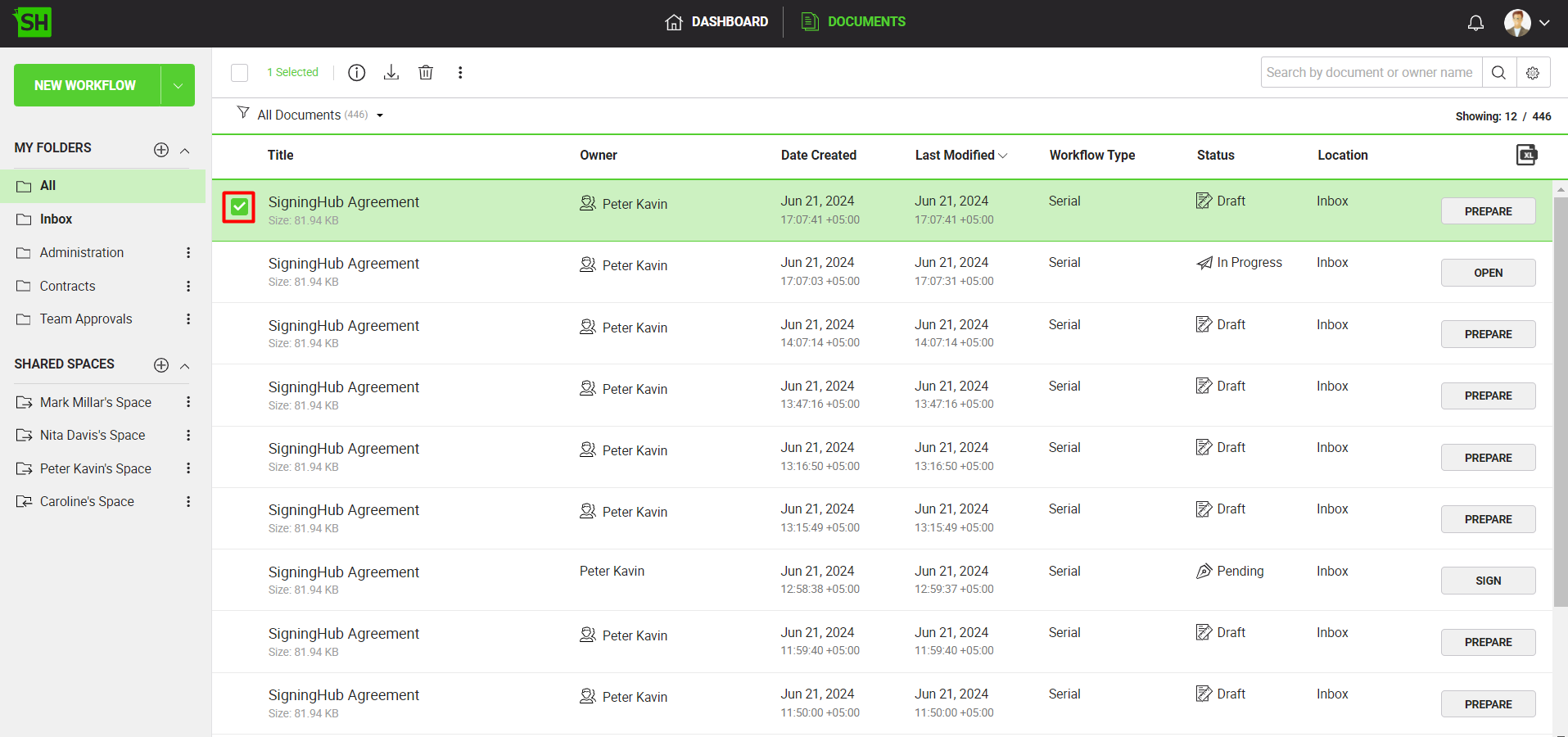Add a new folder in My Folders
Screen dimensions: 1568x737
tap(161, 149)
